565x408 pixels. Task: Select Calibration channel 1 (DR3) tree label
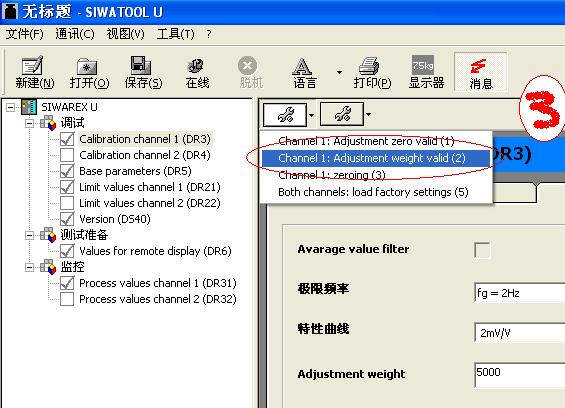pos(145,139)
